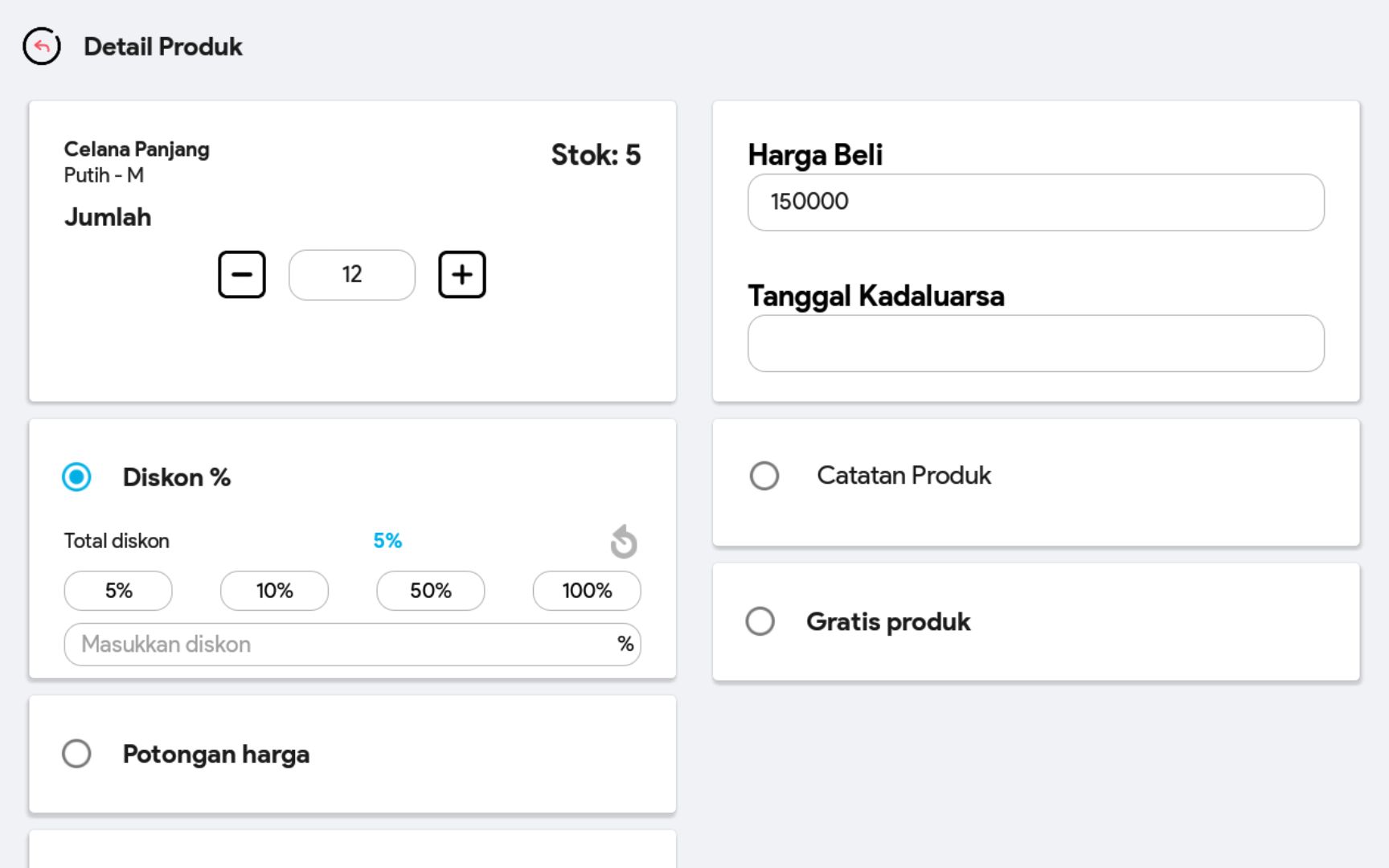Click the Detail Produk page title
The height and width of the screenshot is (868, 1389).
tap(163, 47)
